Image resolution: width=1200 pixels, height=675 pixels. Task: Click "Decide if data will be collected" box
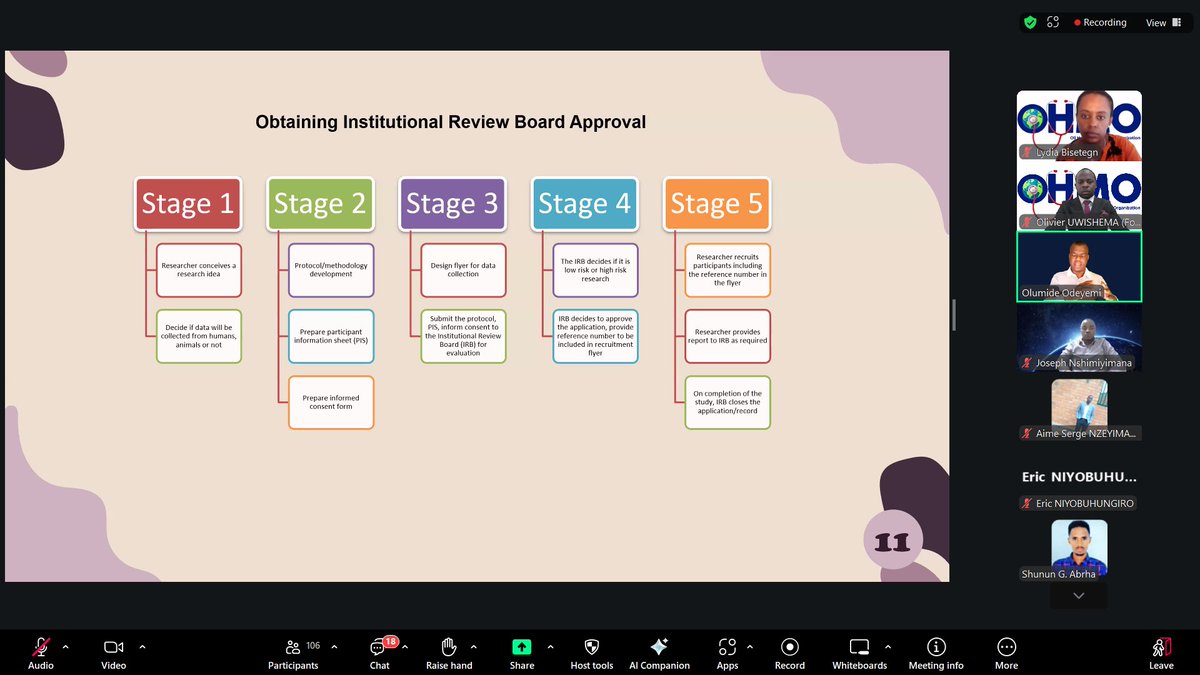pyautogui.click(x=199, y=336)
